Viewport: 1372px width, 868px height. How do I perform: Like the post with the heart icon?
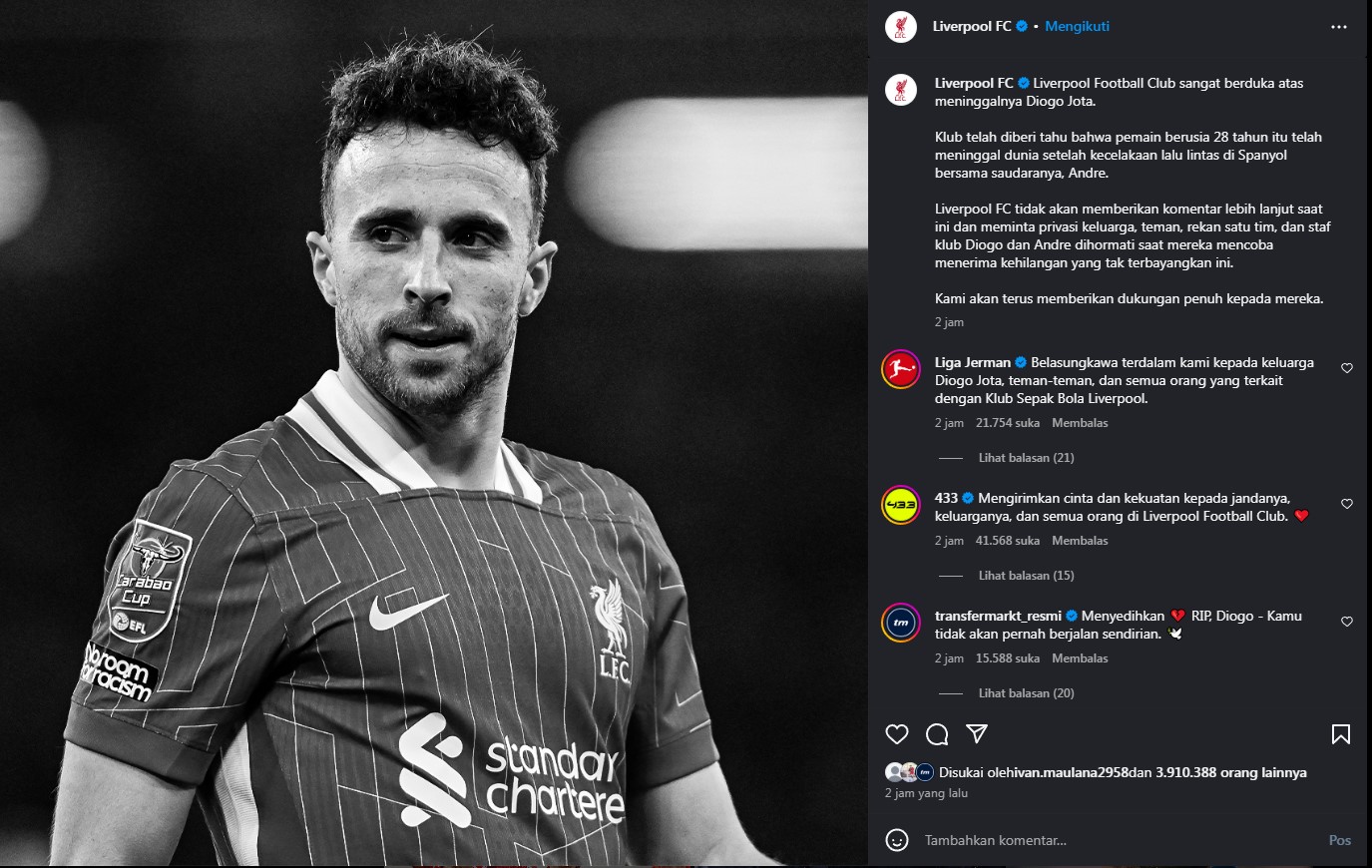[897, 734]
